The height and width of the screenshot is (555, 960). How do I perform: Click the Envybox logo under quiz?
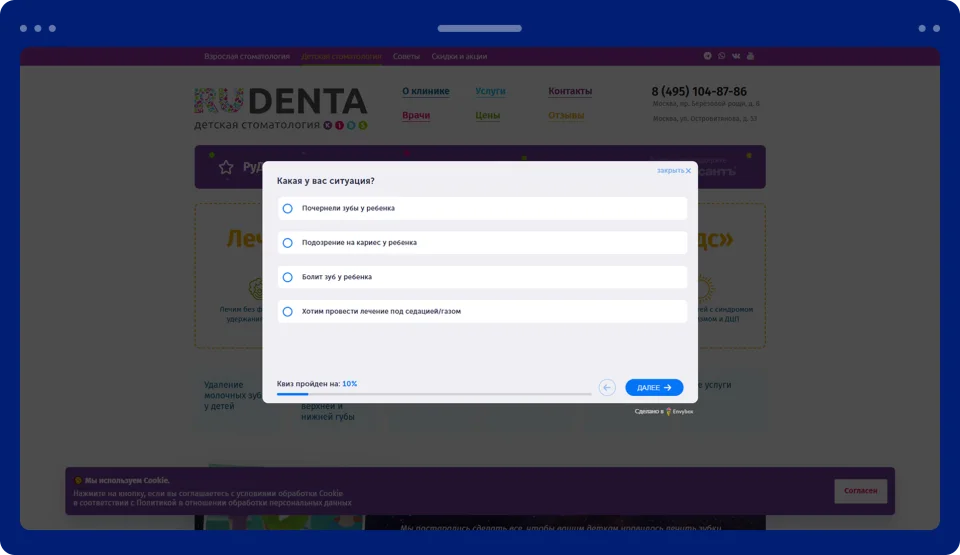(x=680, y=412)
